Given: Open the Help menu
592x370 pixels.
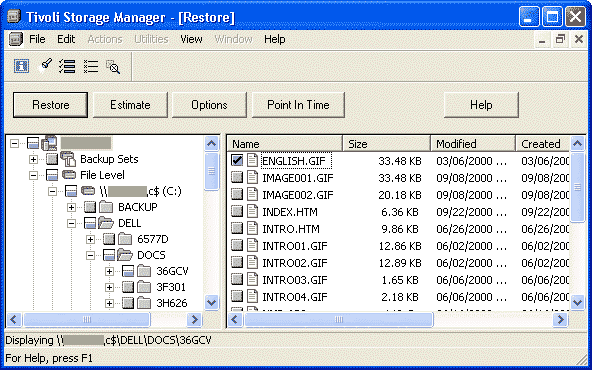Looking at the screenshot, I should (x=274, y=39).
